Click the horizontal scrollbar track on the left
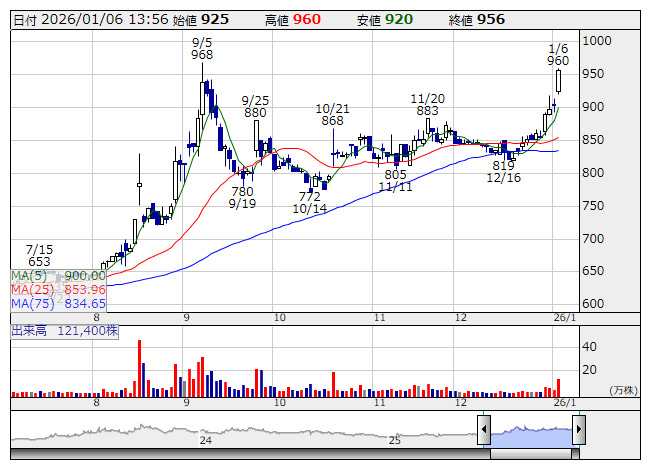The height and width of the screenshot is (470, 653). [250, 454]
